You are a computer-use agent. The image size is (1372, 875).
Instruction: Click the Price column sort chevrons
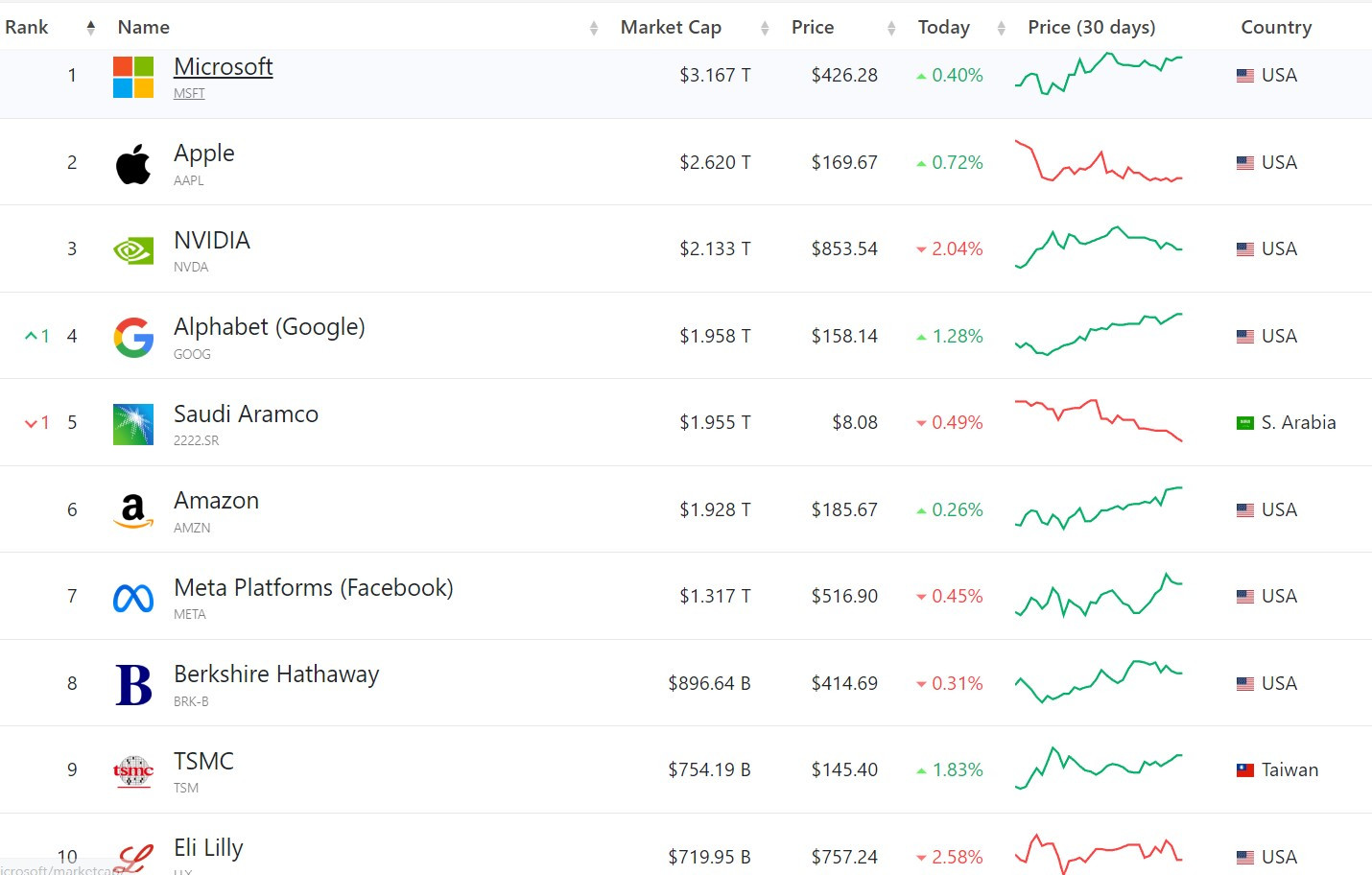[892, 27]
